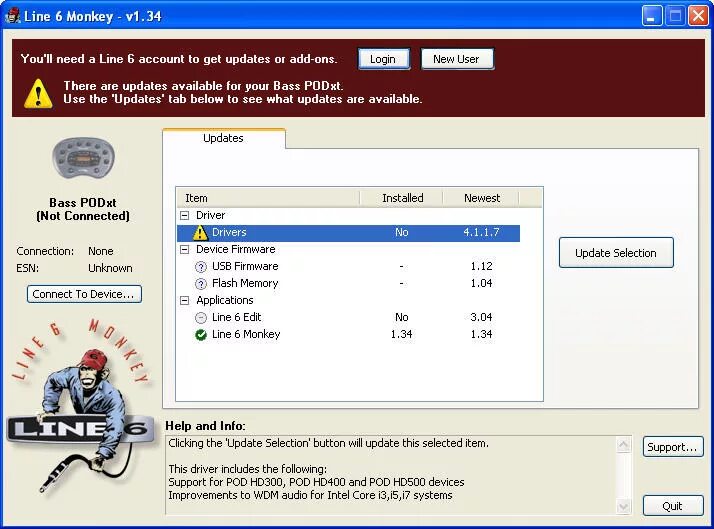Screen dimensions: 714x529
Task: Click the 1.12 USB Firmware newest version
Action: pyautogui.click(x=481, y=266)
